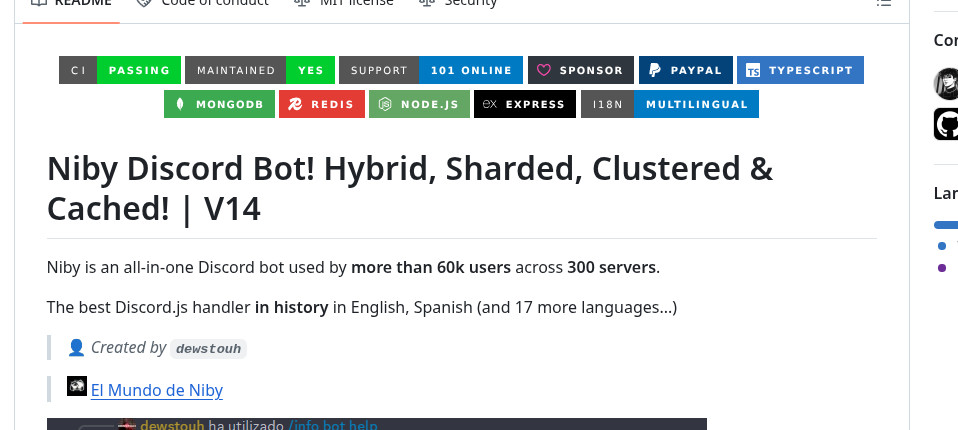Screen dimensions: 958x430
Task: Switch to the Security tab
Action: click(458, 3)
